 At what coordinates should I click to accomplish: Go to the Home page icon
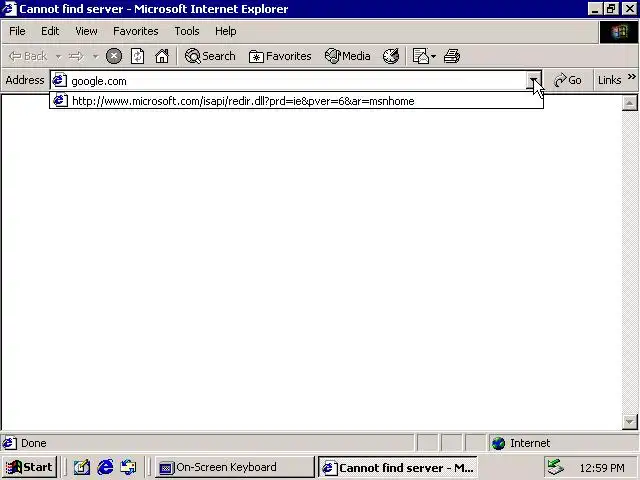tap(162, 56)
